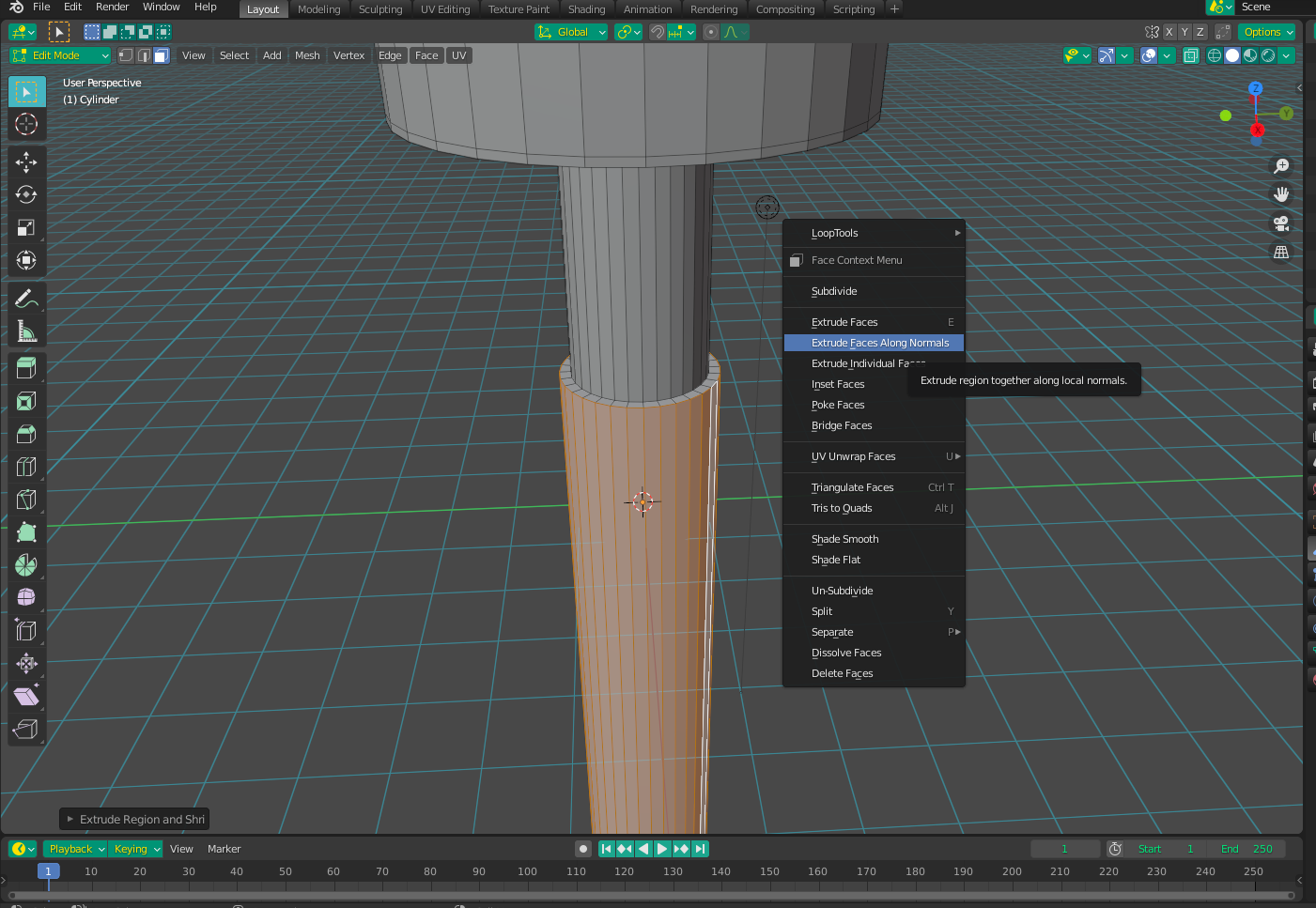Select the Spin tool
1316x908 pixels.
pos(26,565)
